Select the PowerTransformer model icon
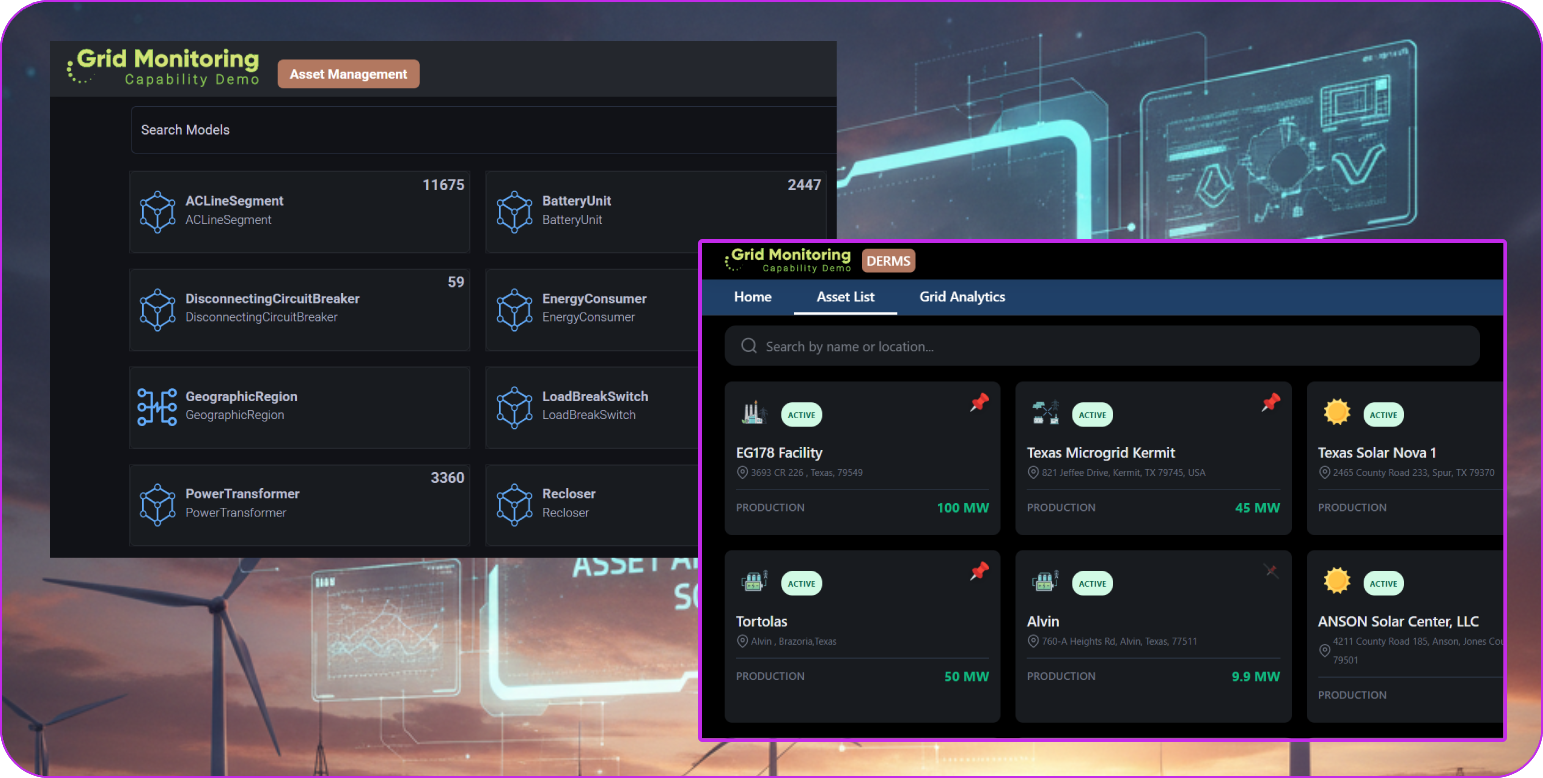This screenshot has width=1543, height=778. pyautogui.click(x=158, y=504)
